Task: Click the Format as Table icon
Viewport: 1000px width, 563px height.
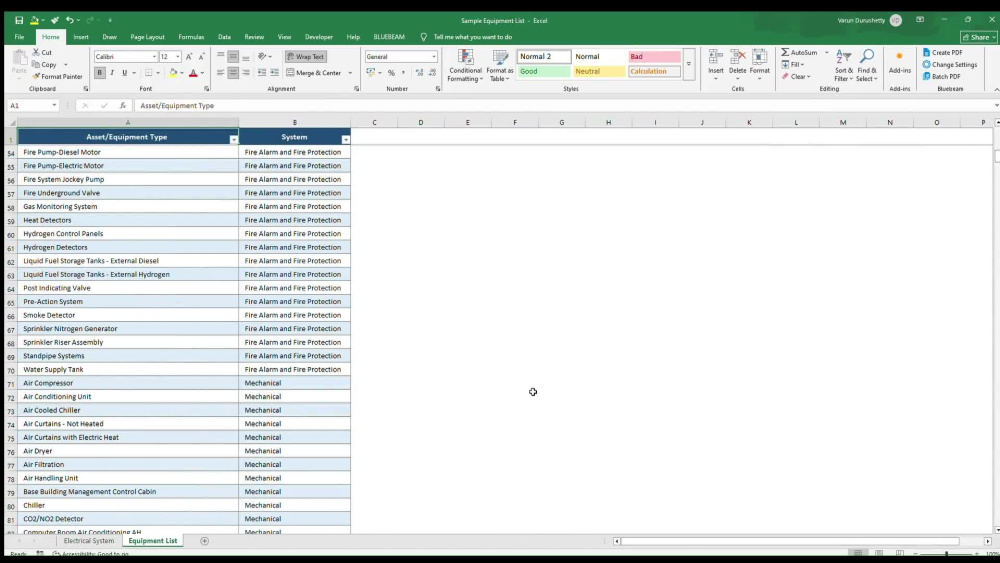Action: click(500, 57)
